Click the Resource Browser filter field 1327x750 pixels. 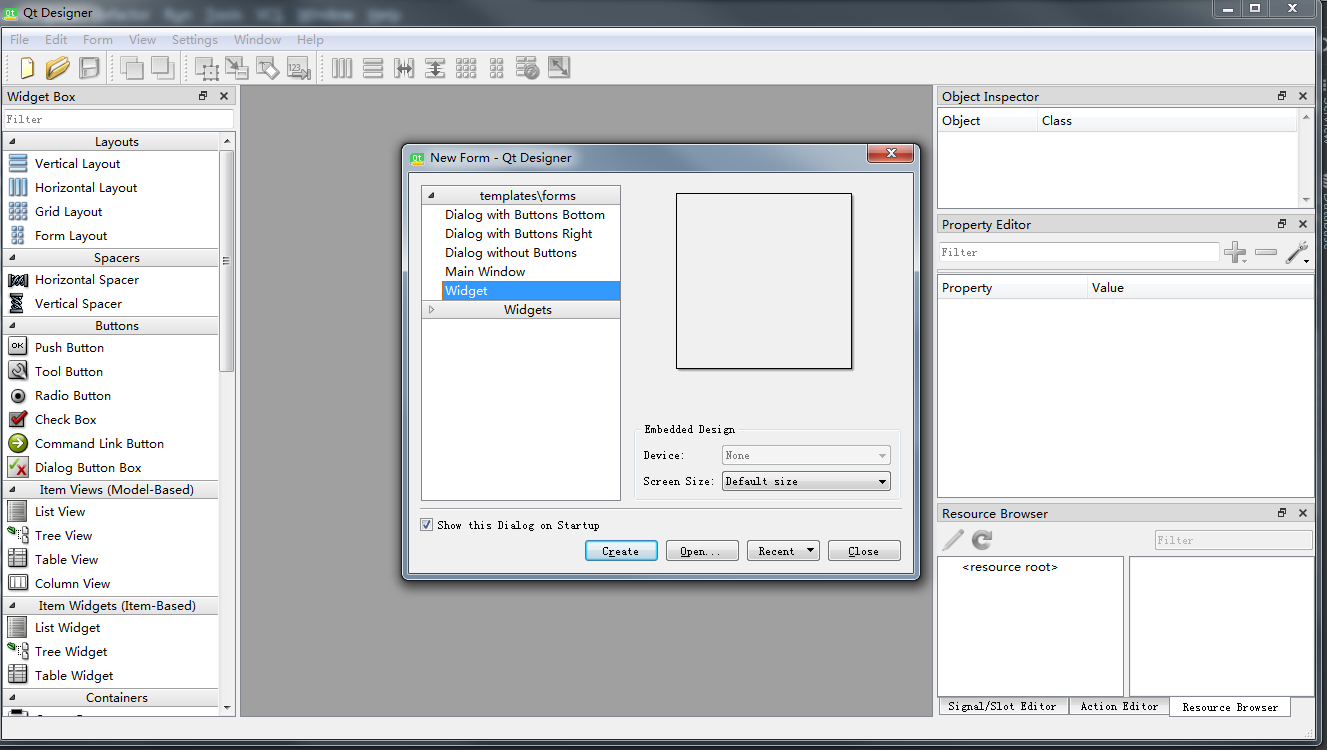[1233, 540]
